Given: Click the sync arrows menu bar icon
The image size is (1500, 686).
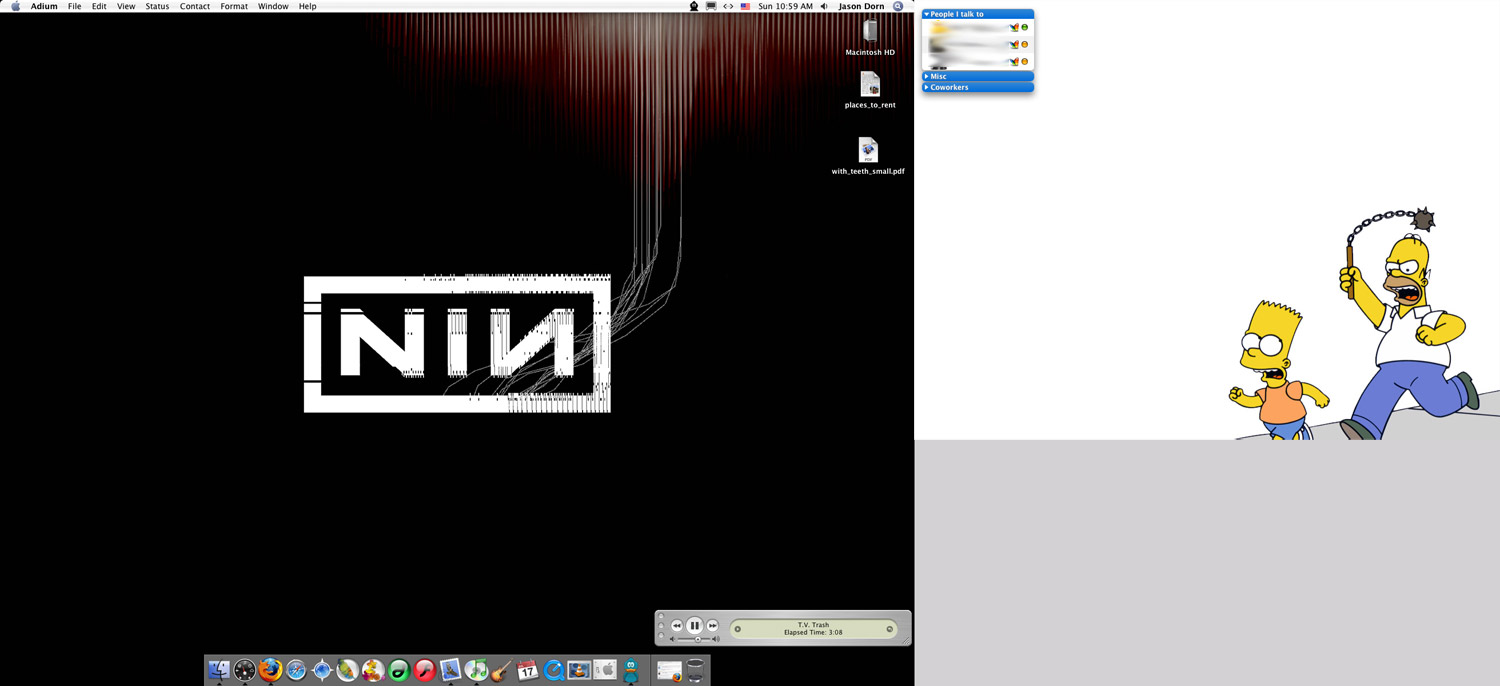Looking at the screenshot, I should click(728, 6).
